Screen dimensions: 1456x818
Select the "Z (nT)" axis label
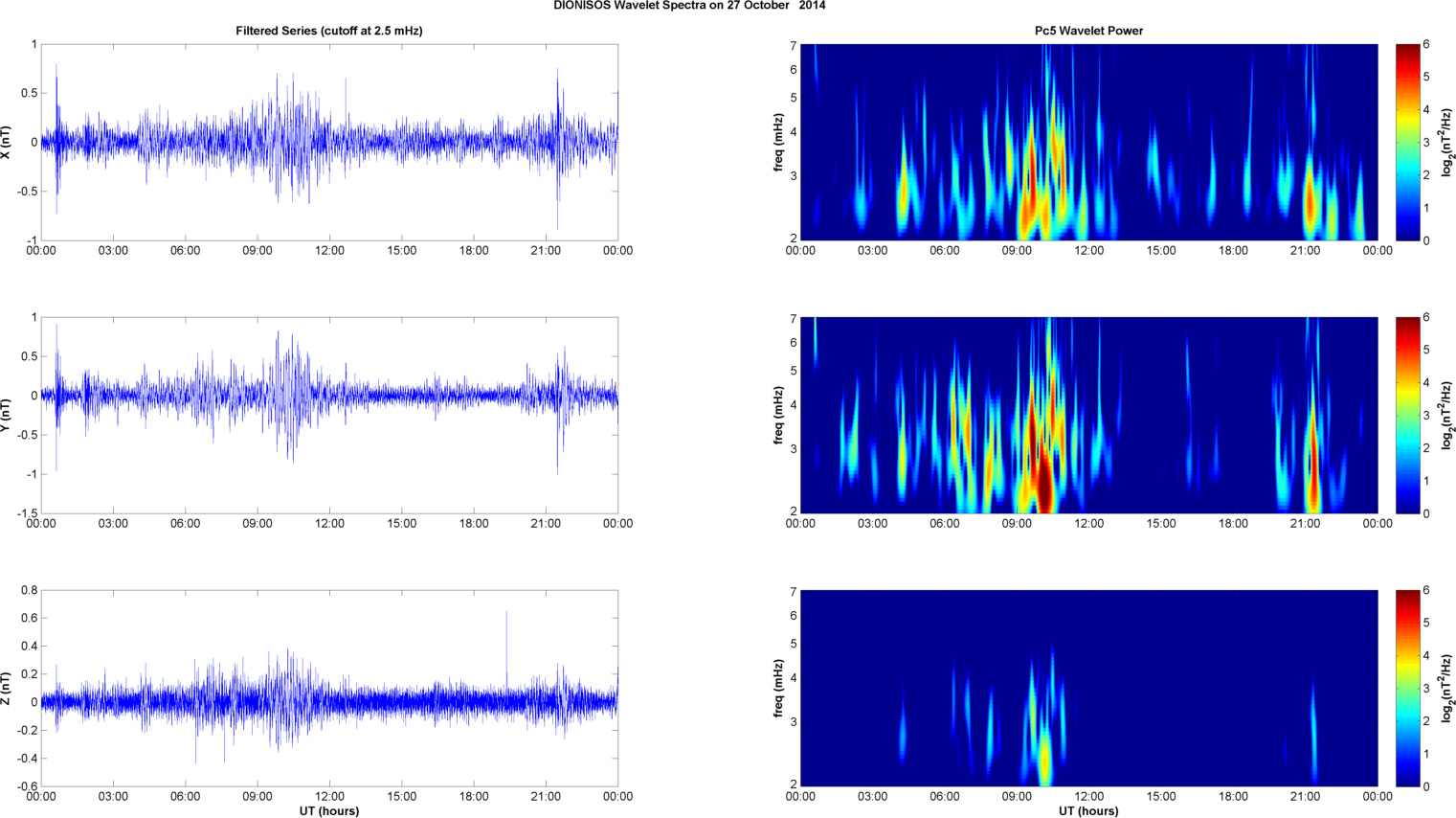pyautogui.click(x=7, y=689)
